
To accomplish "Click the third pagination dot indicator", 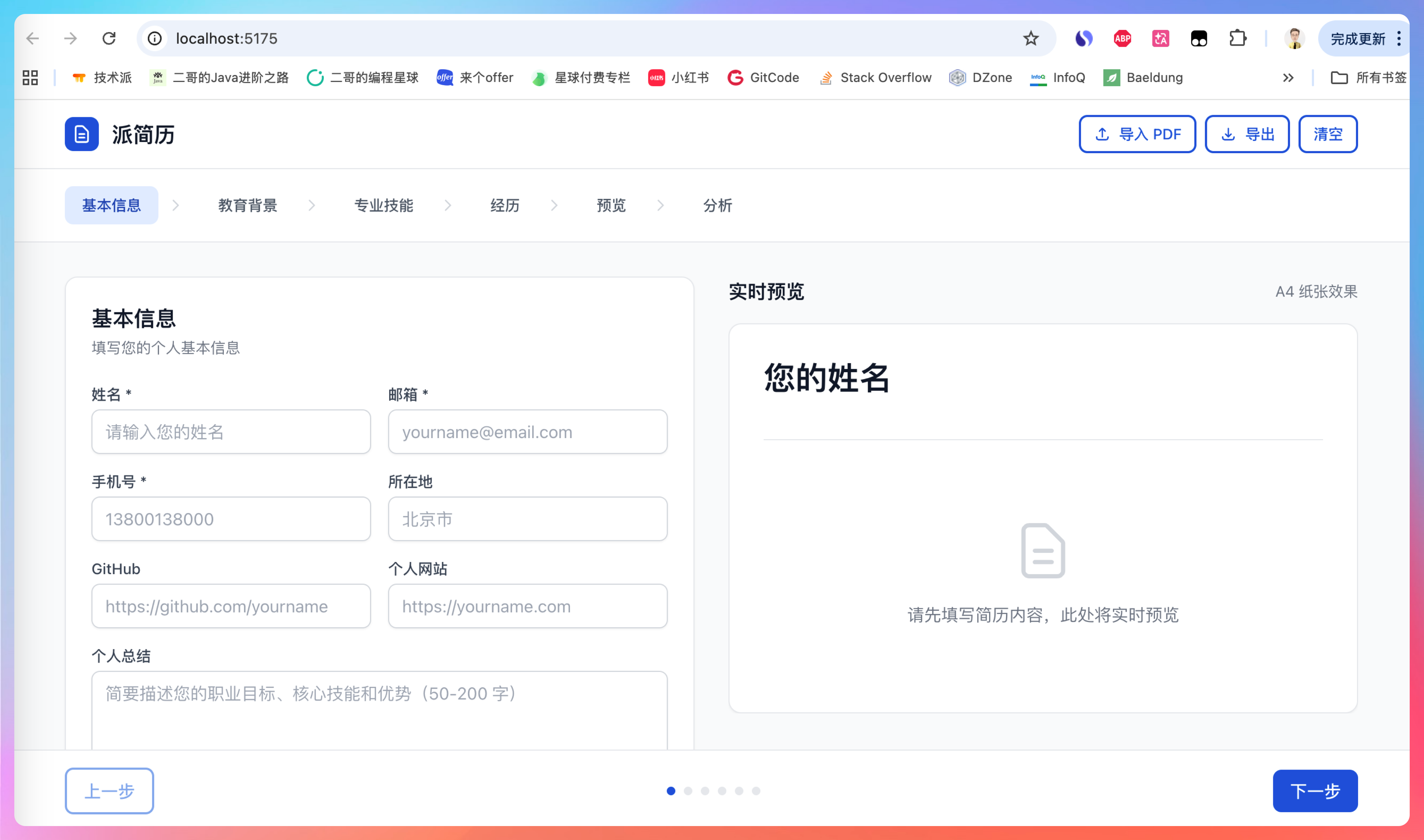I will pos(705,791).
